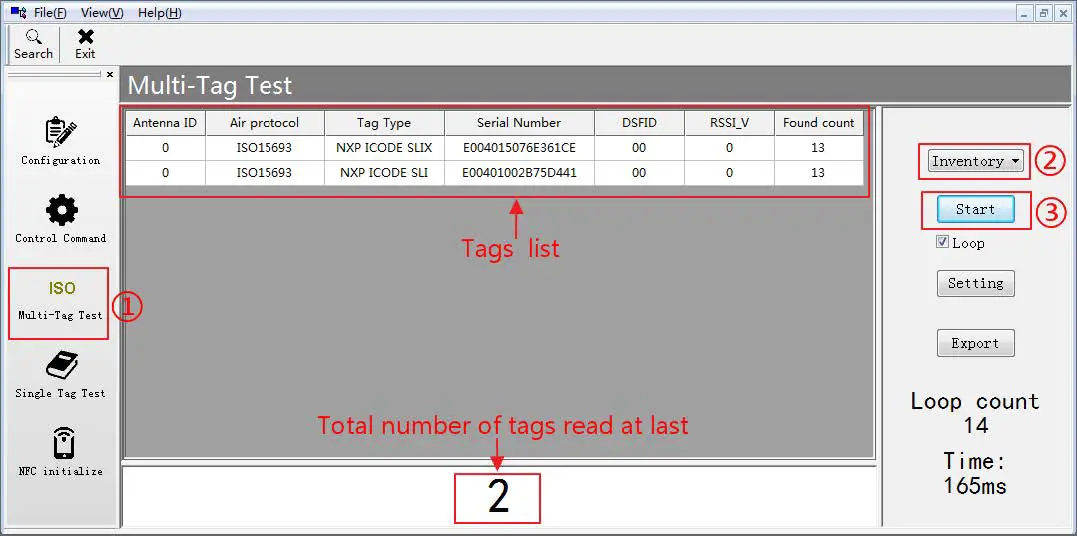Click the Exit X toolbar icon

pyautogui.click(x=85, y=37)
